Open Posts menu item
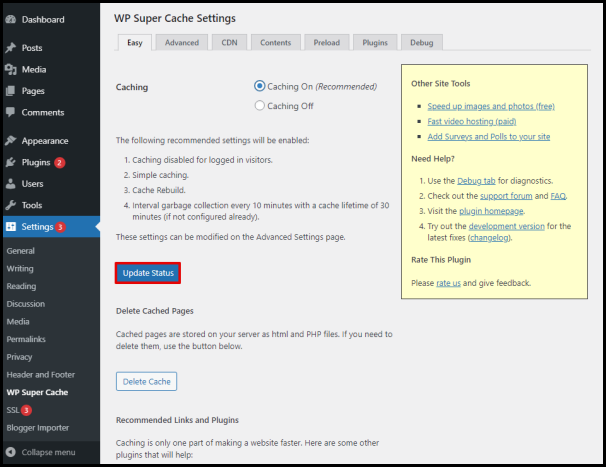Image resolution: width=606 pixels, height=467 pixels. click(x=32, y=48)
